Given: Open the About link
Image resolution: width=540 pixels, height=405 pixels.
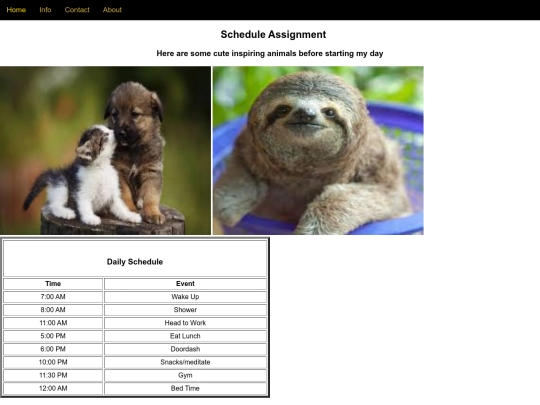Looking at the screenshot, I should [112, 10].
